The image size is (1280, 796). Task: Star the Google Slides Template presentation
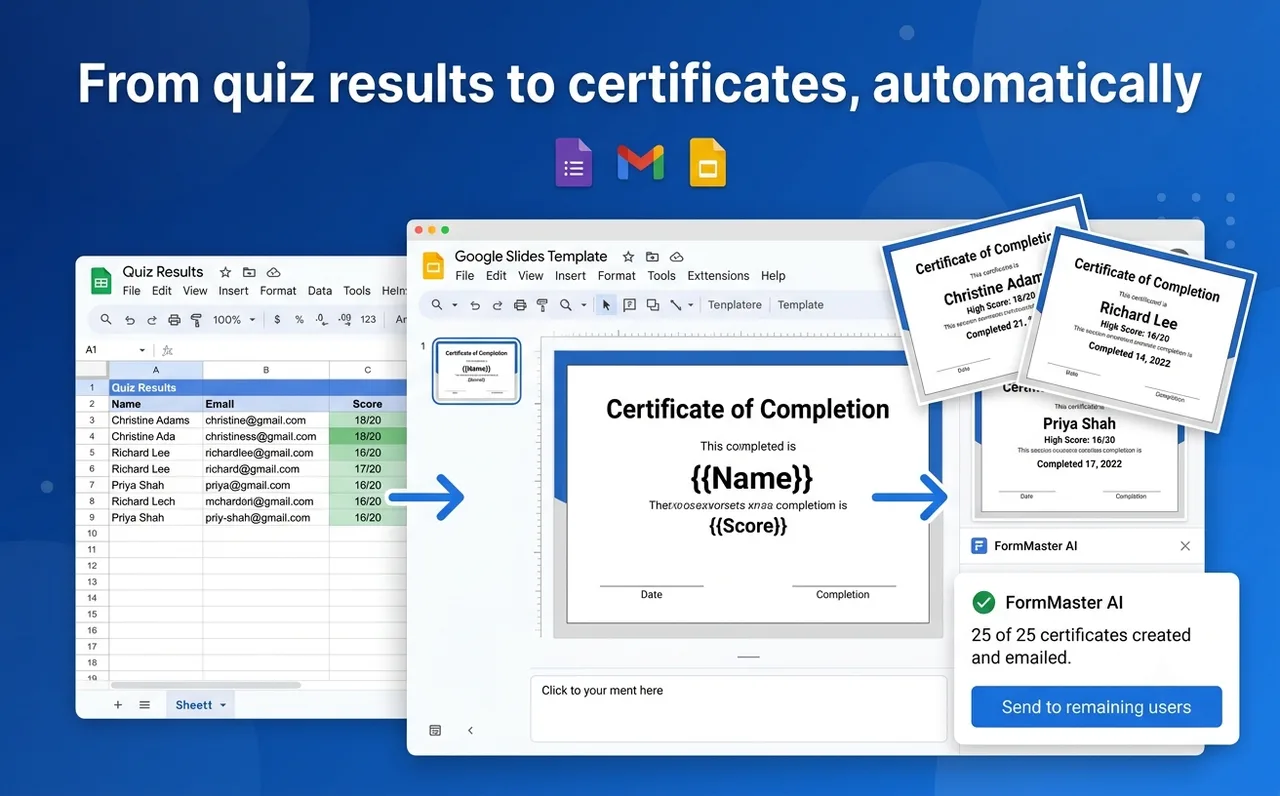point(628,257)
